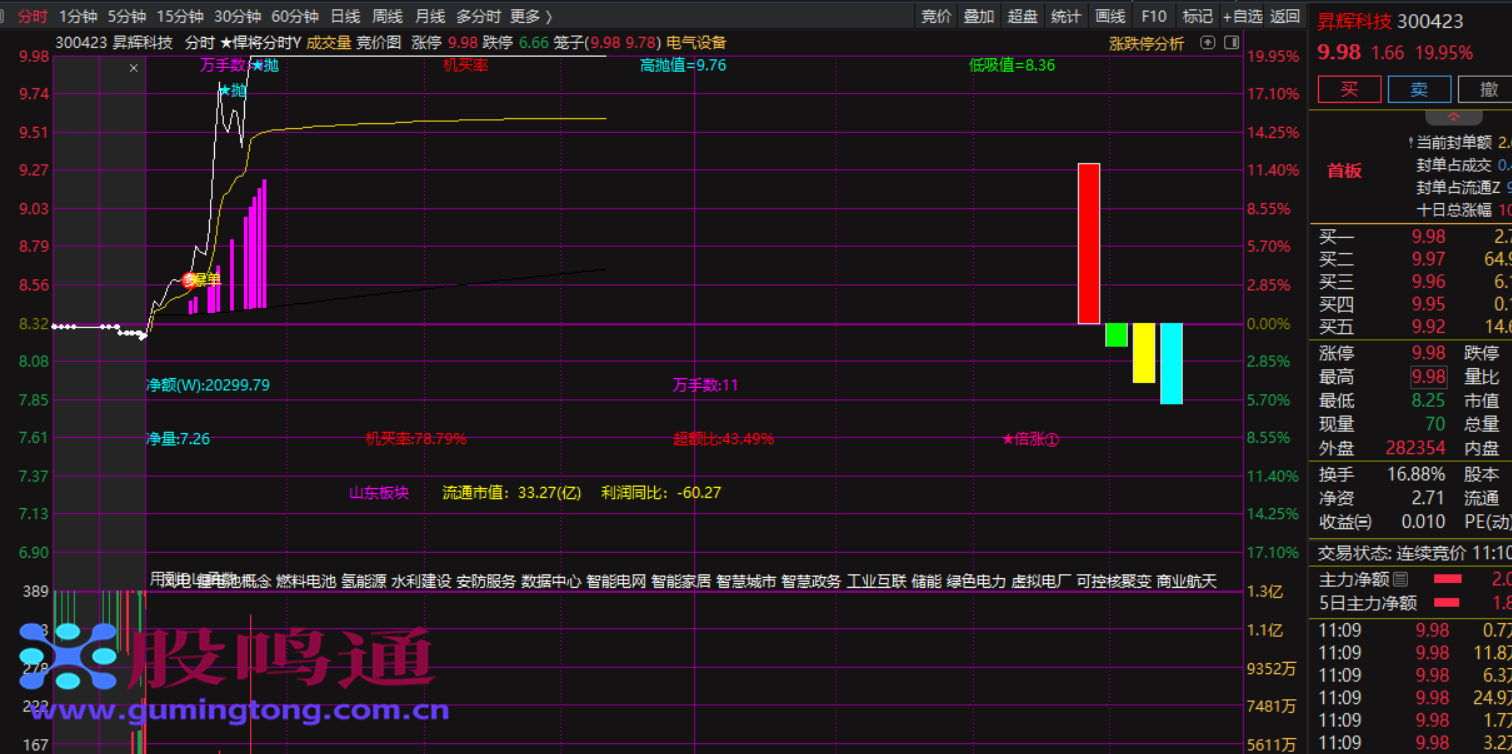
Task: Select the 5分钟 timeframe tab
Action: 127,16
